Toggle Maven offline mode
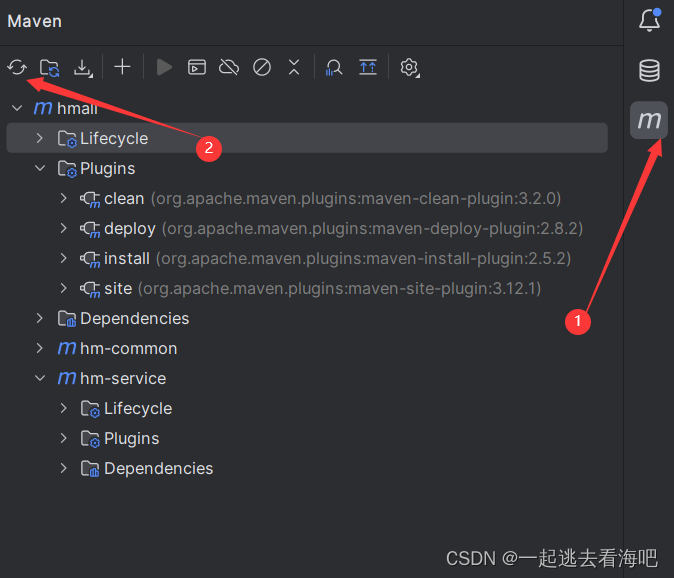The width and height of the screenshot is (674, 578). 229,67
